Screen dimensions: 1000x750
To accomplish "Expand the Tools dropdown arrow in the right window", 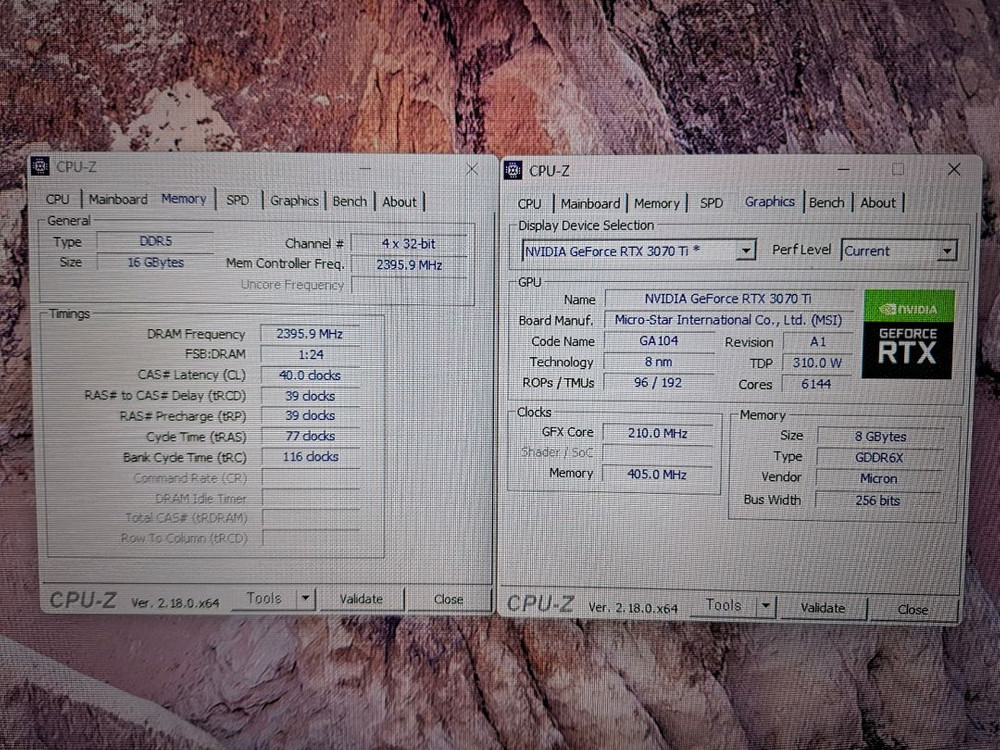I will pyautogui.click(x=766, y=605).
